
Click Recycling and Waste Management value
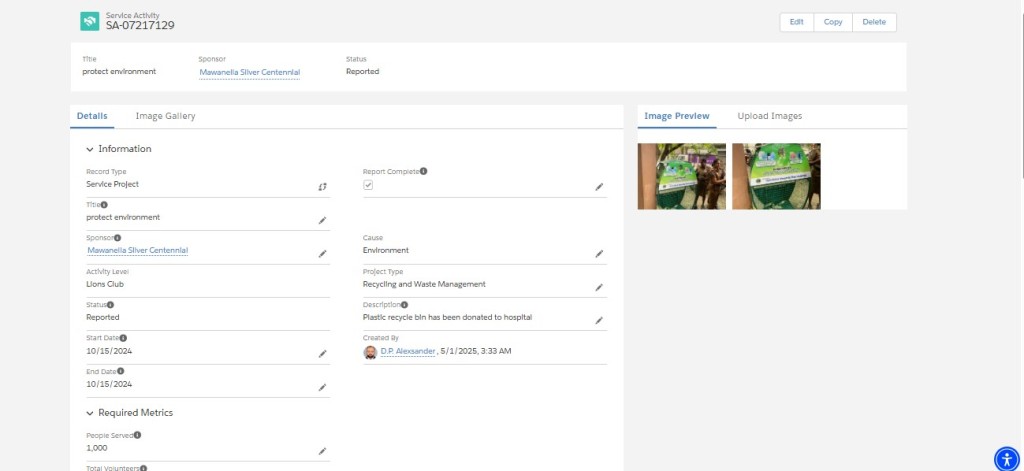click(x=424, y=284)
